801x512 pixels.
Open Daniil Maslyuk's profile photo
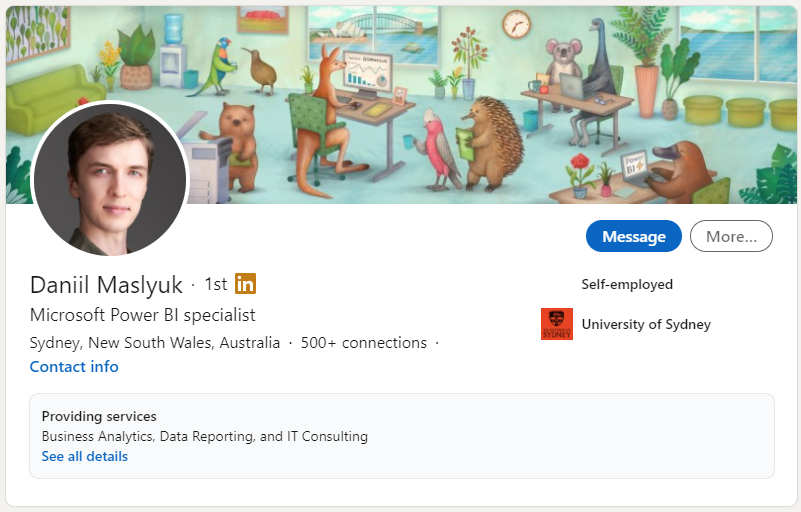point(110,179)
